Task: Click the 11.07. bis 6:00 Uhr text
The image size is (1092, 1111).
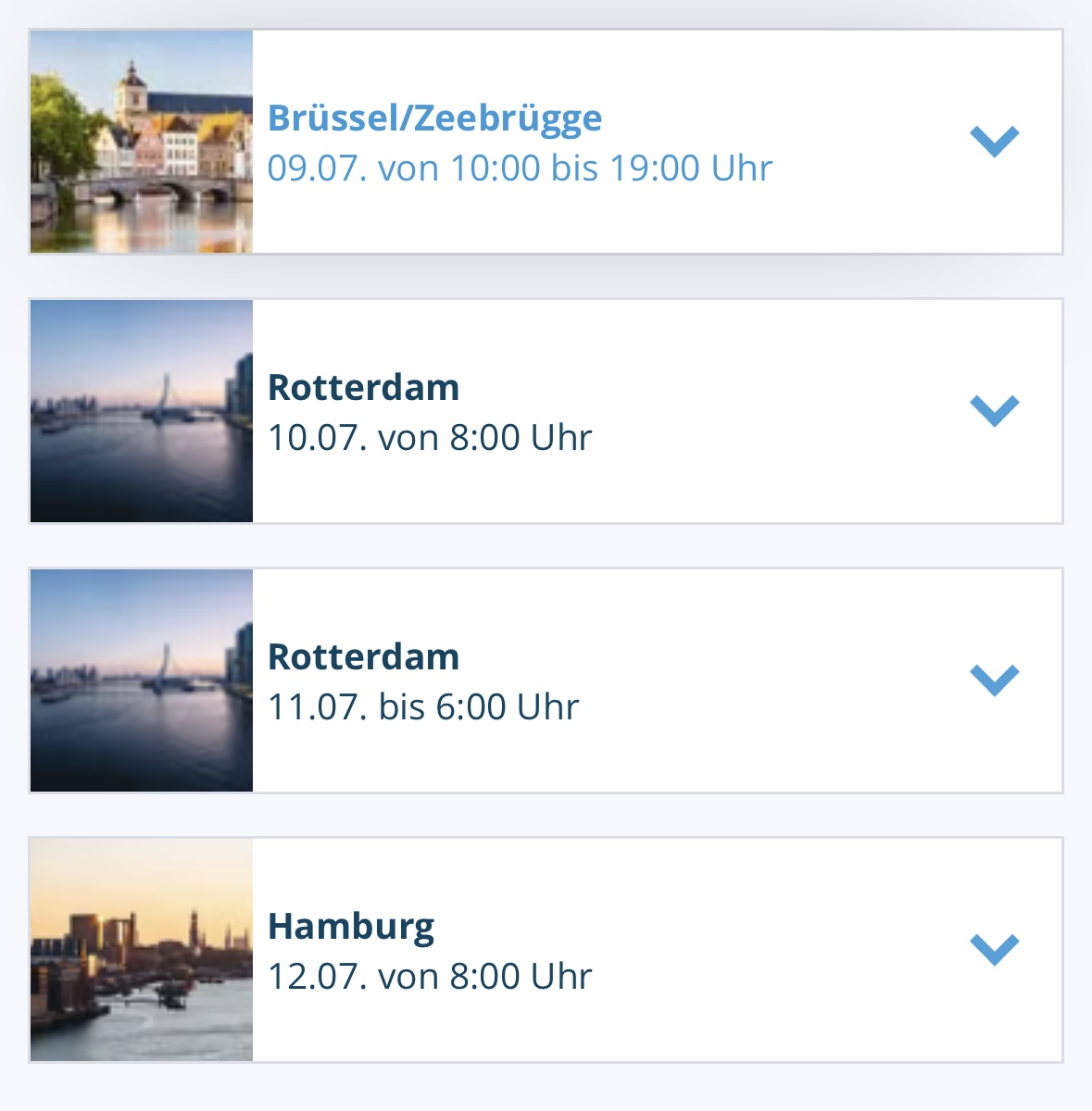Action: (x=423, y=707)
